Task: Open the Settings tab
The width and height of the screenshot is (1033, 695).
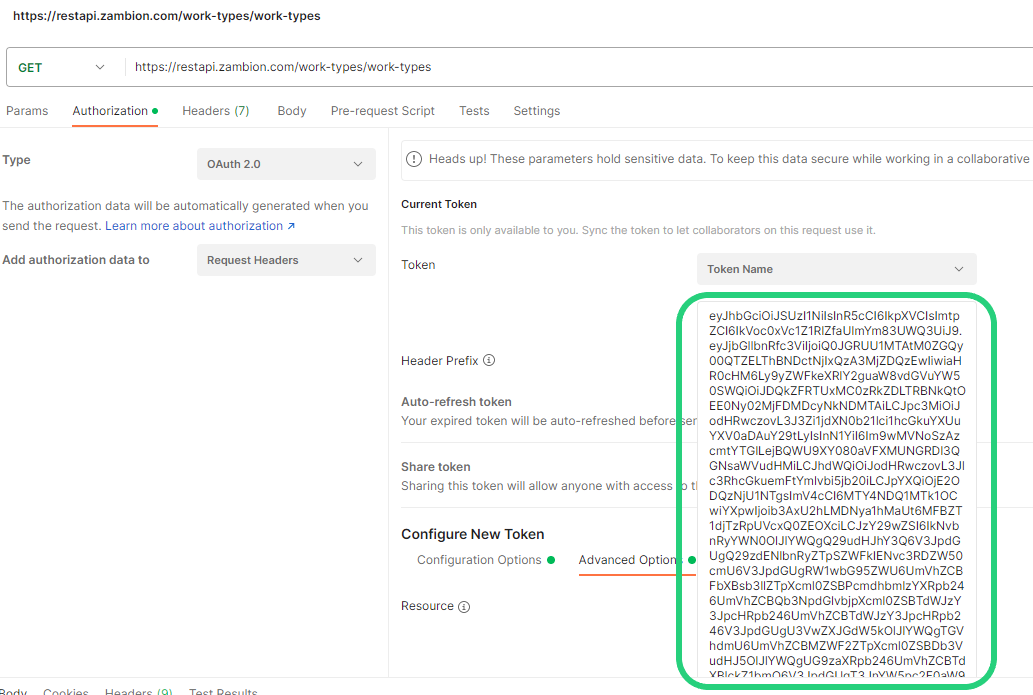Action: pyautogui.click(x=537, y=111)
